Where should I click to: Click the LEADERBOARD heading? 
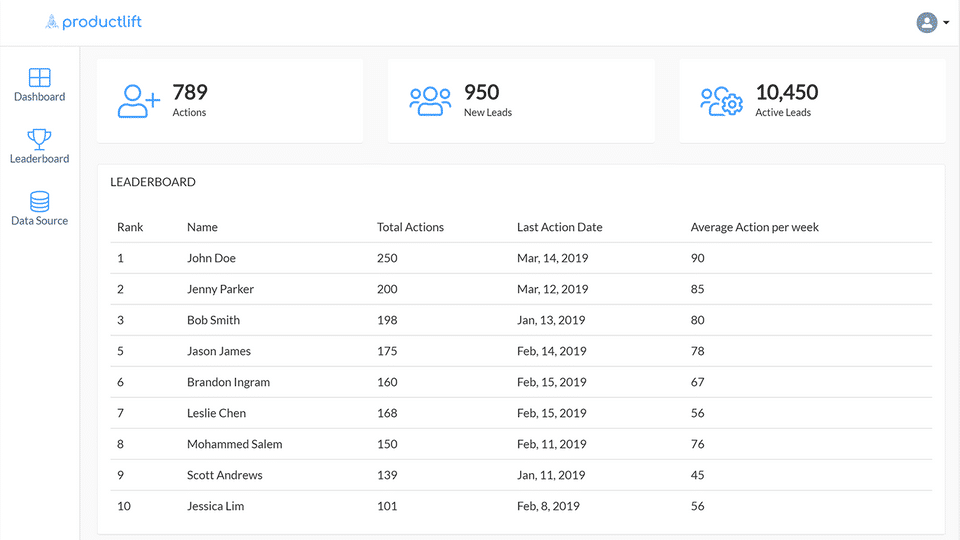pyautogui.click(x=153, y=182)
